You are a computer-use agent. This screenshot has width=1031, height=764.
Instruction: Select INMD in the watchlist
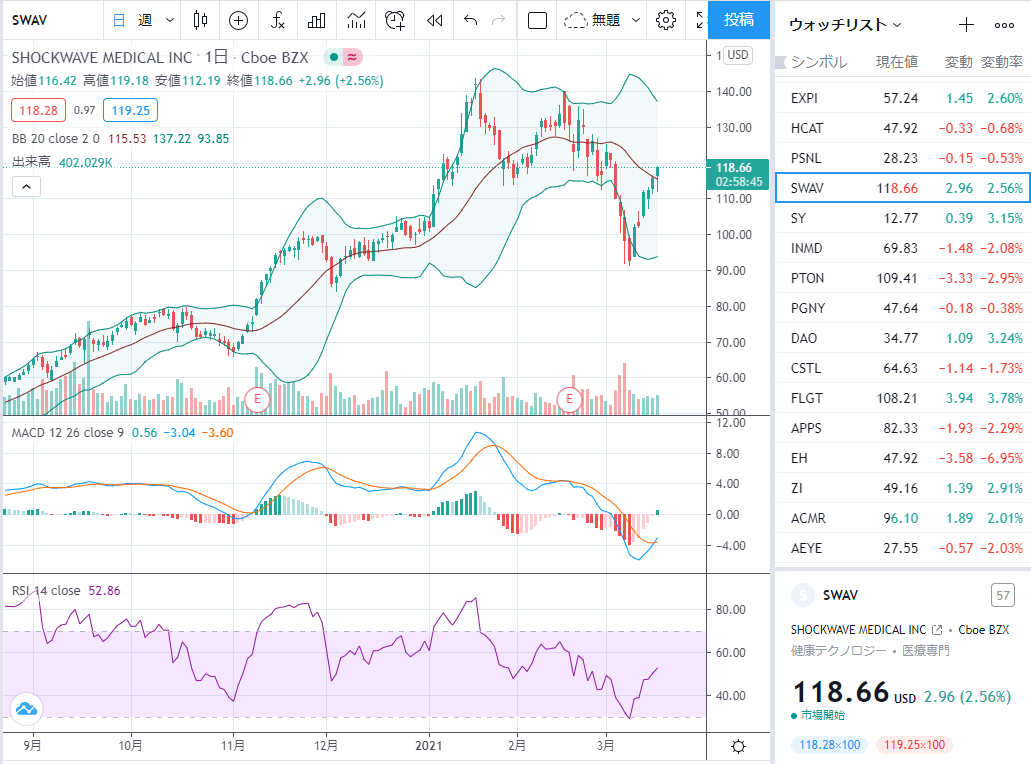pyautogui.click(x=903, y=249)
